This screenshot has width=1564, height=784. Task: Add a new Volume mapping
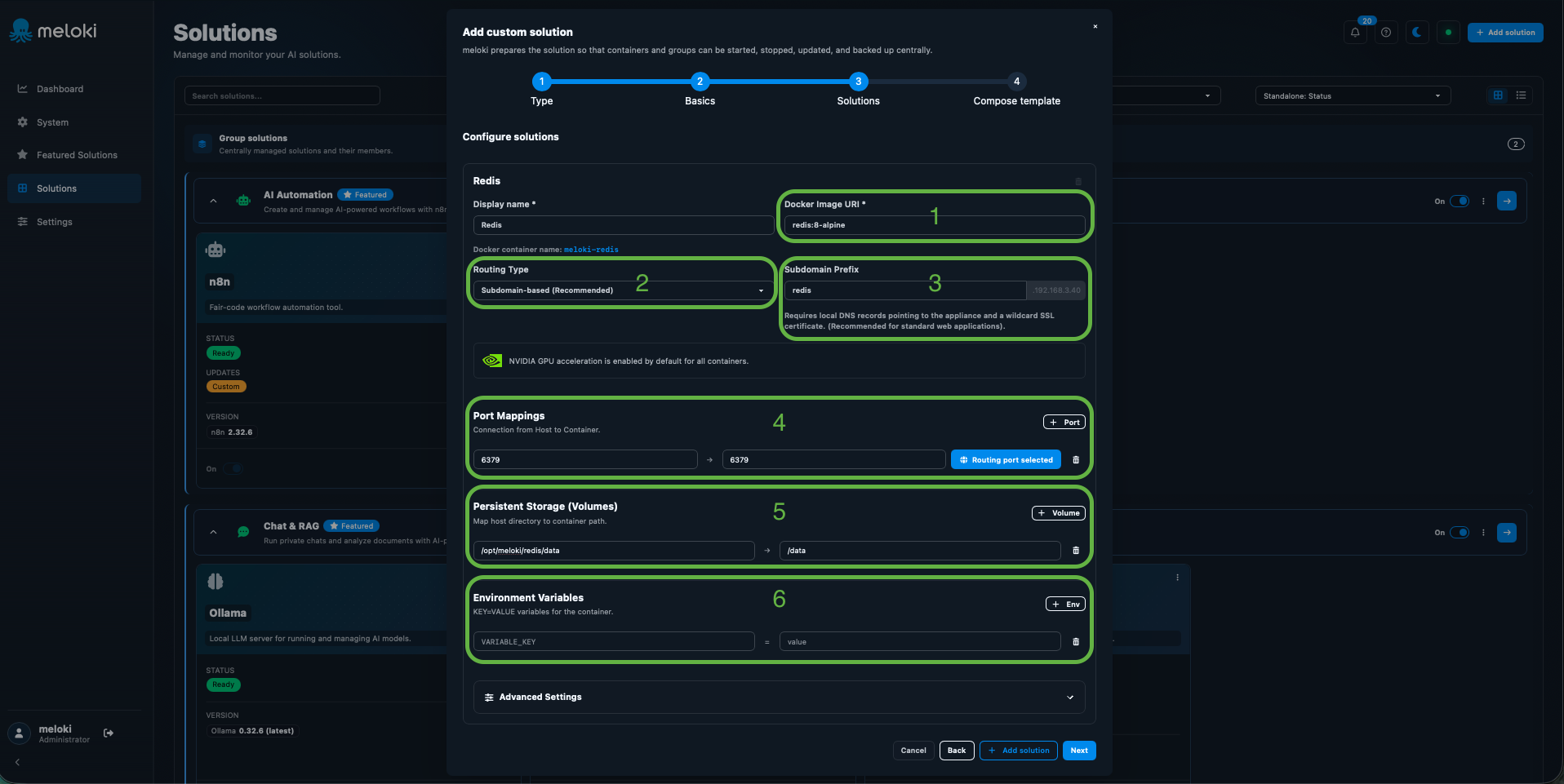1059,513
